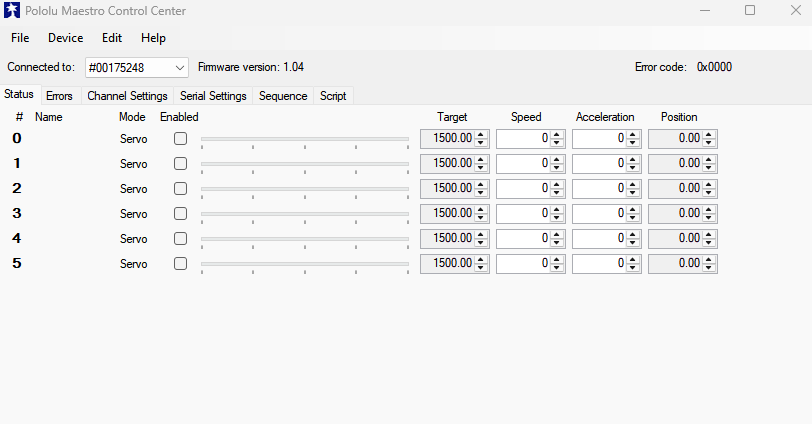Click the Target column header
Image resolution: width=812 pixels, height=424 pixels.
coord(452,117)
